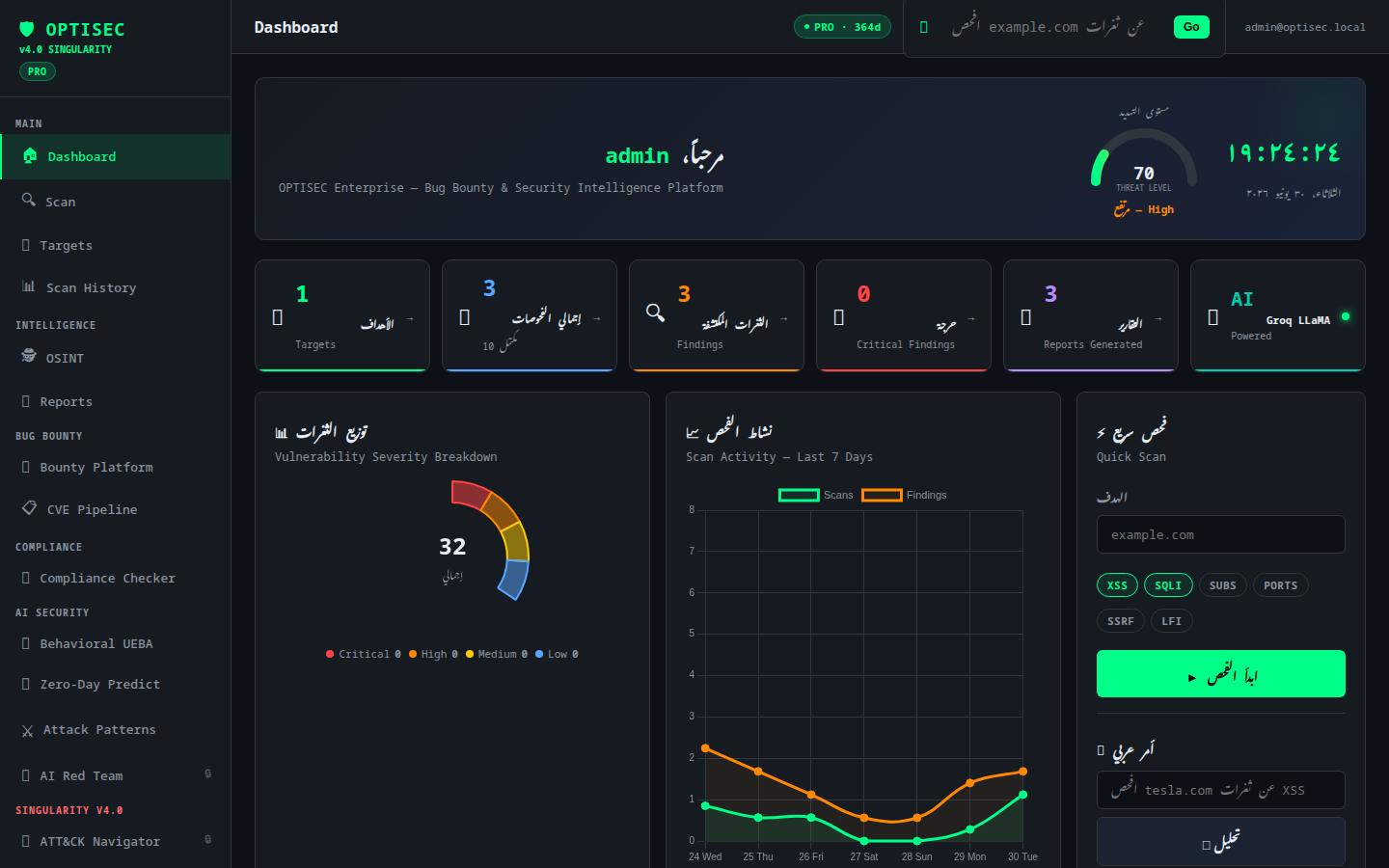Image resolution: width=1389 pixels, height=868 pixels.
Task: Click the OPTISEC shield logo icon
Action: [27, 29]
